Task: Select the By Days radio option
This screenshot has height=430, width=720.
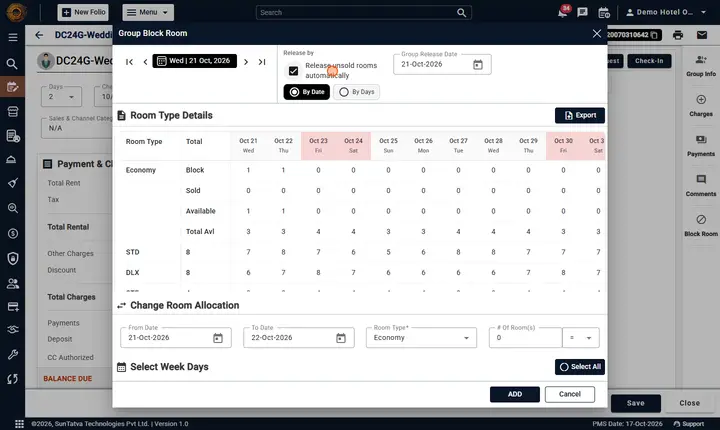Action: (356, 92)
